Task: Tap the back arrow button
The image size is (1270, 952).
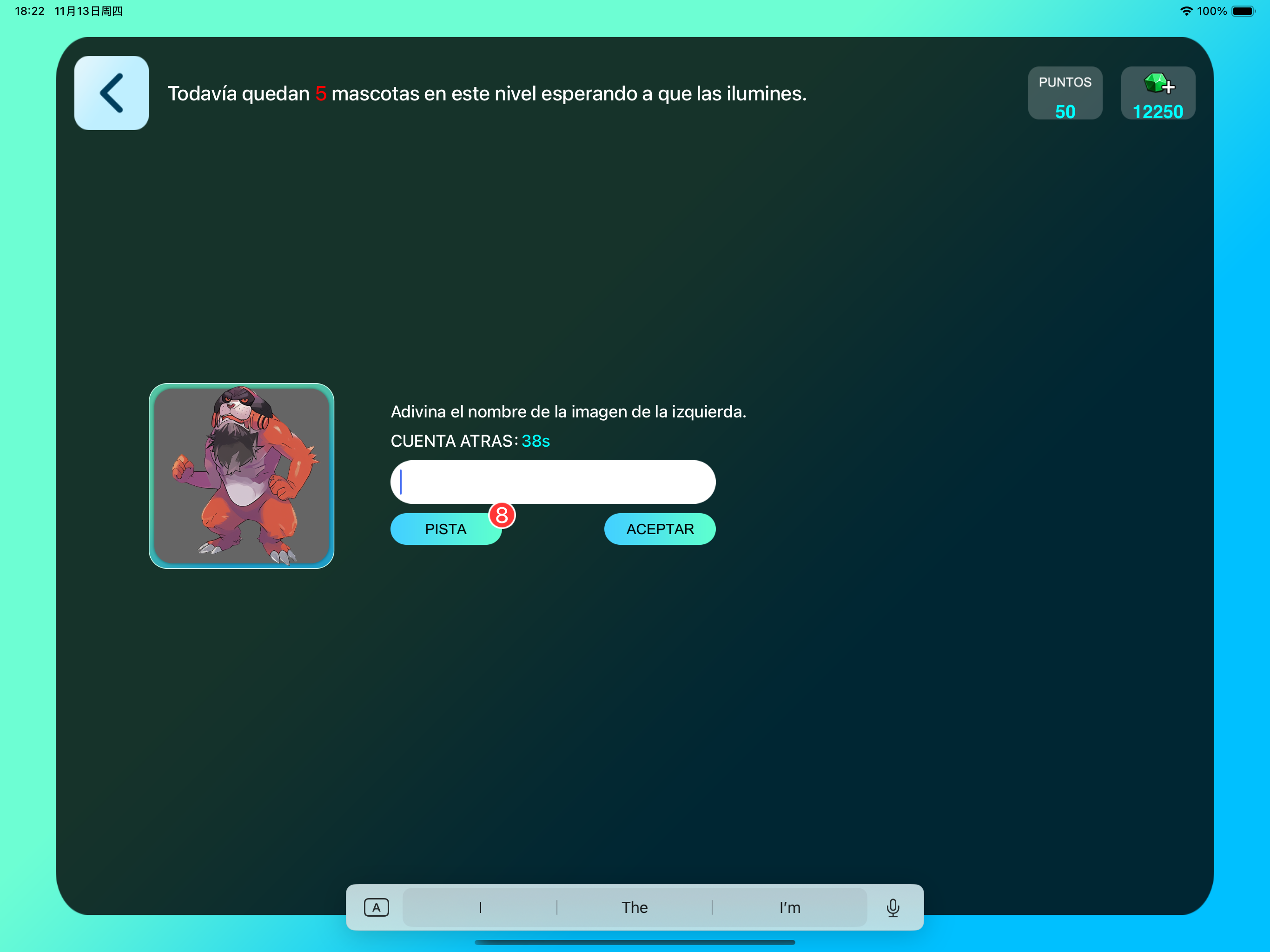Action: tap(112, 93)
